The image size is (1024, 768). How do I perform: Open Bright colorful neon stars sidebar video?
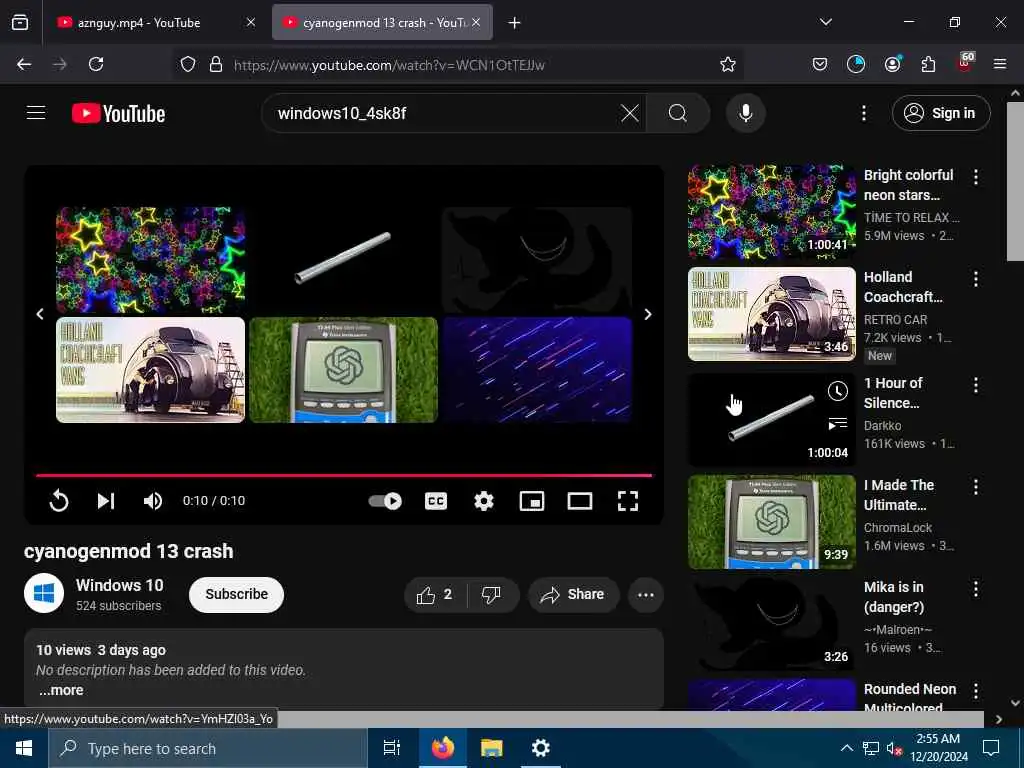coord(771,212)
